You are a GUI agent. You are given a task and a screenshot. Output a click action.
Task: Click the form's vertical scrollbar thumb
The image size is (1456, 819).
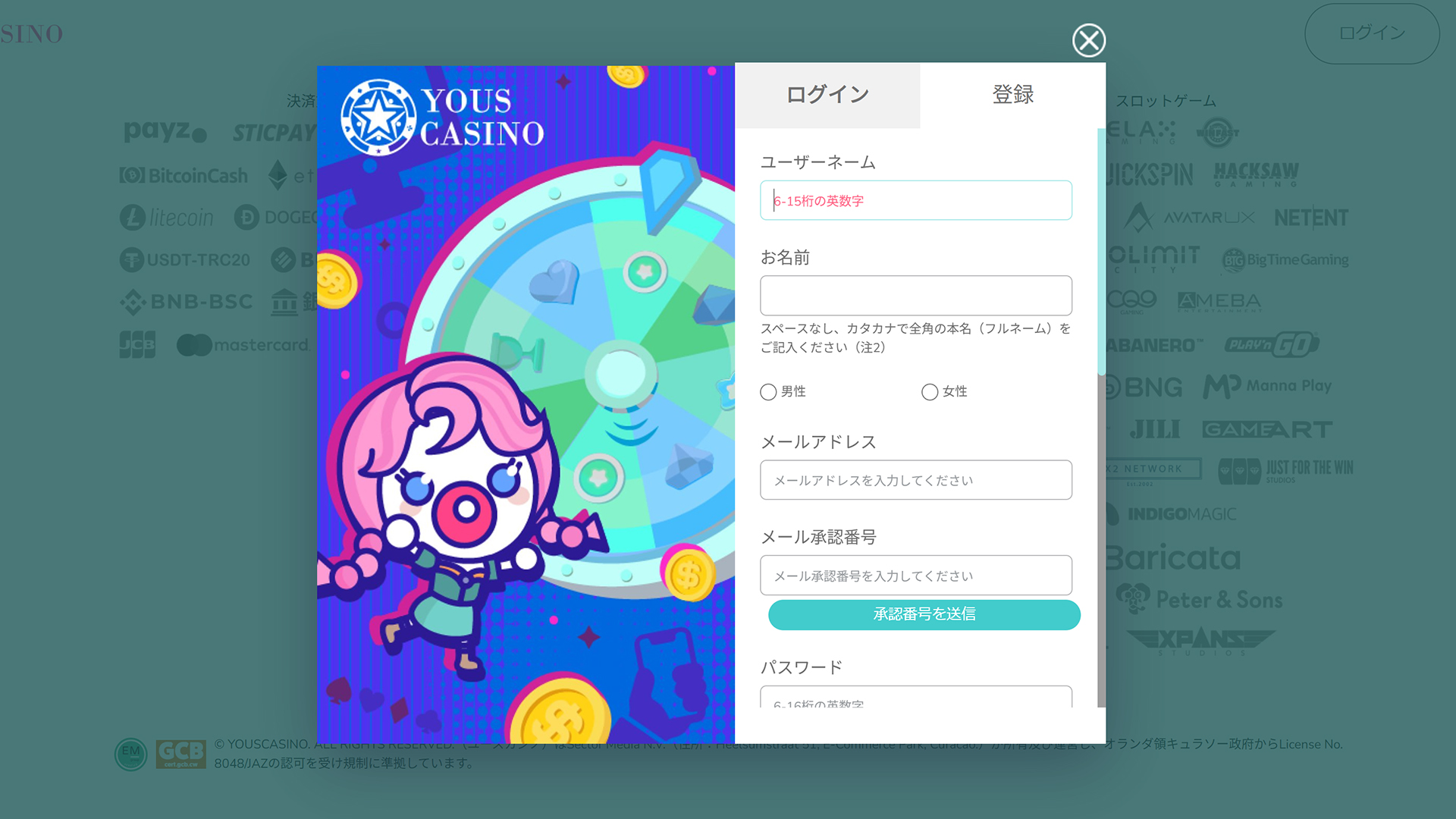click(1101, 252)
